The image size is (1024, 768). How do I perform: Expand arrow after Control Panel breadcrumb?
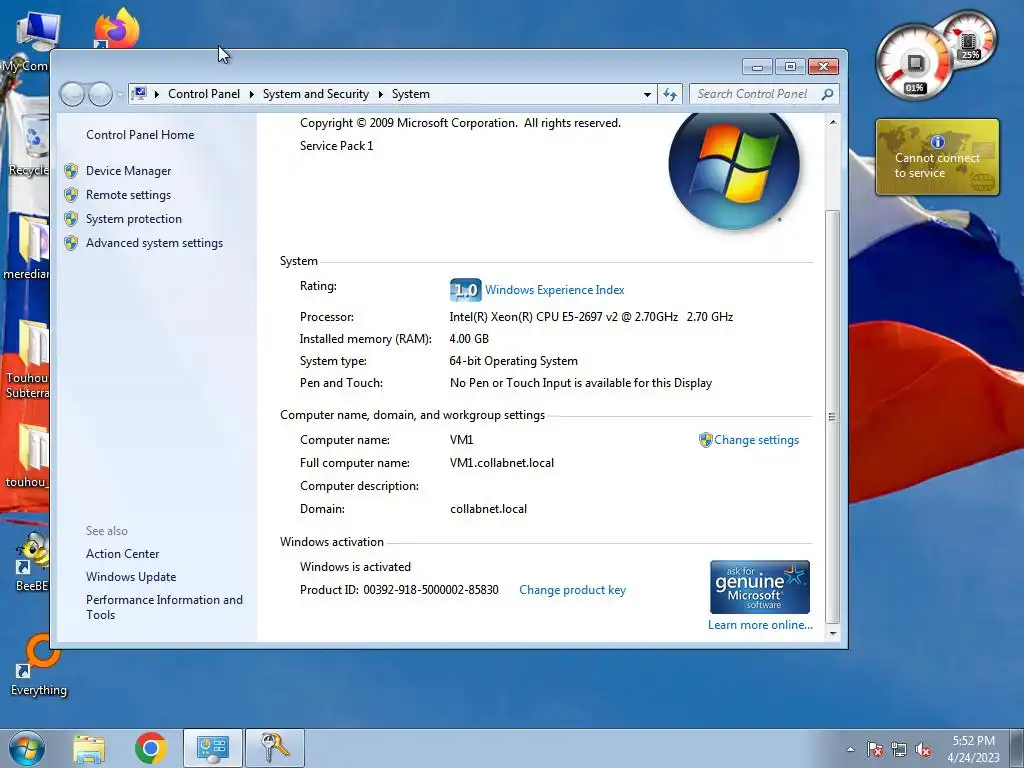pyautogui.click(x=251, y=94)
